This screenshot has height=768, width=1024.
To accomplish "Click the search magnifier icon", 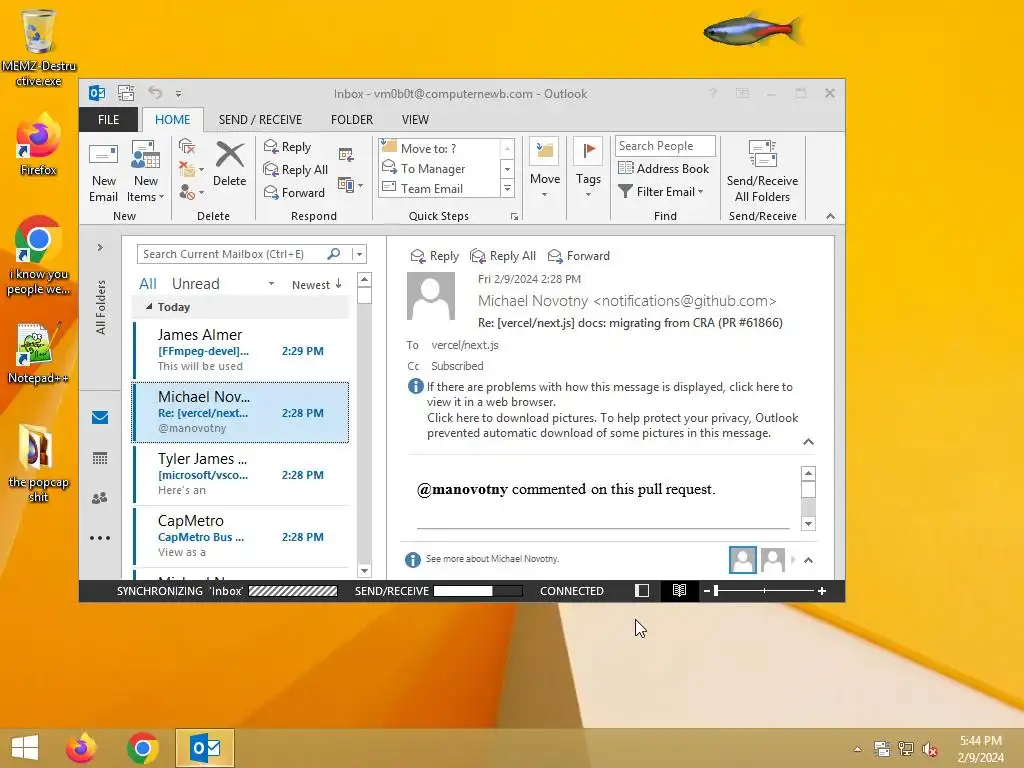I will point(334,253).
